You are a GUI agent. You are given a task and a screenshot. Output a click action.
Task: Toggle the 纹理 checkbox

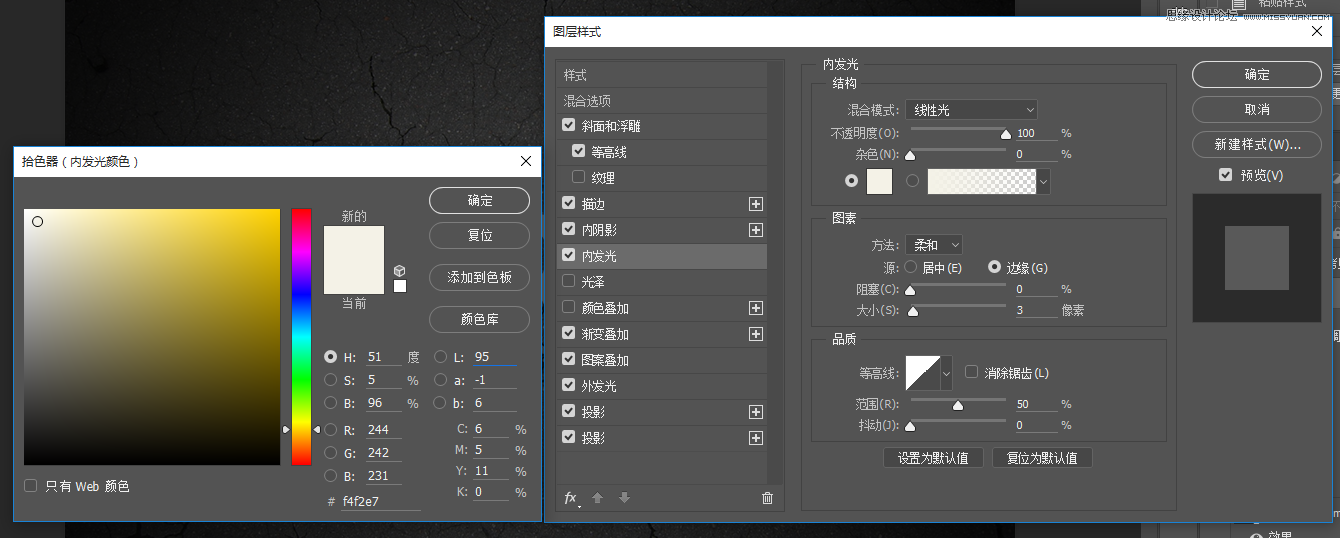pyautogui.click(x=578, y=178)
